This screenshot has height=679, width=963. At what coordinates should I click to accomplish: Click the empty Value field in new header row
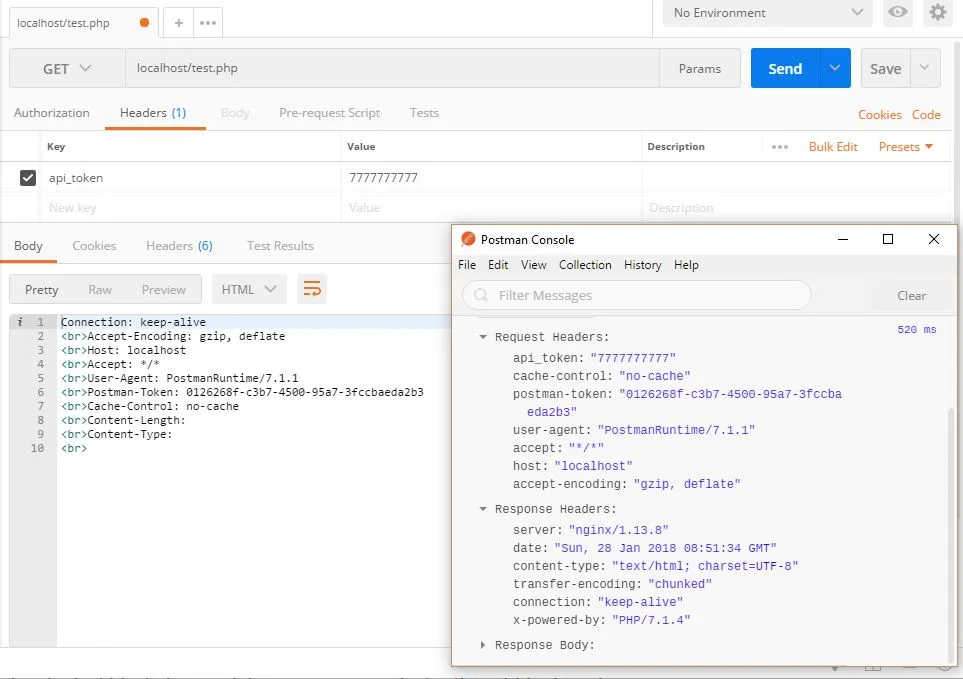click(491, 208)
